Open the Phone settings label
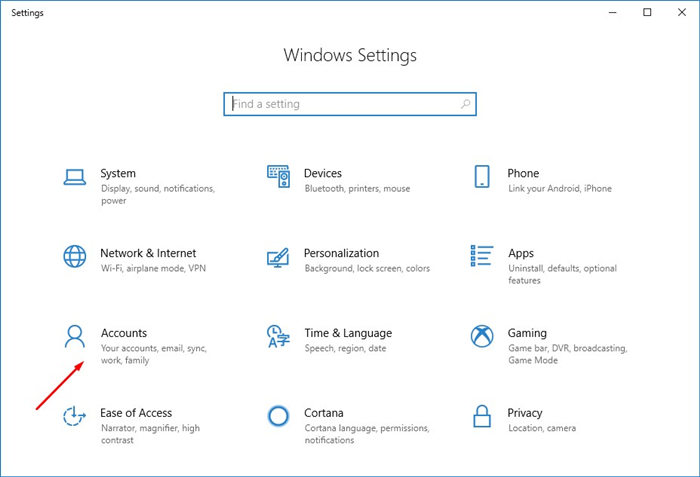The width and height of the screenshot is (700, 477). point(523,173)
